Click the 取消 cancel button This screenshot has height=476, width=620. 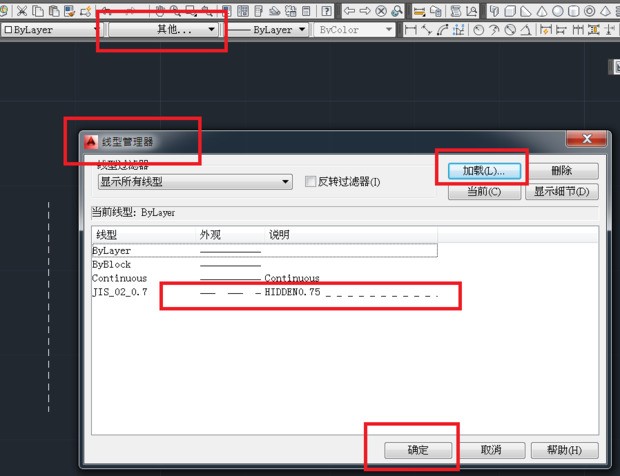click(491, 450)
